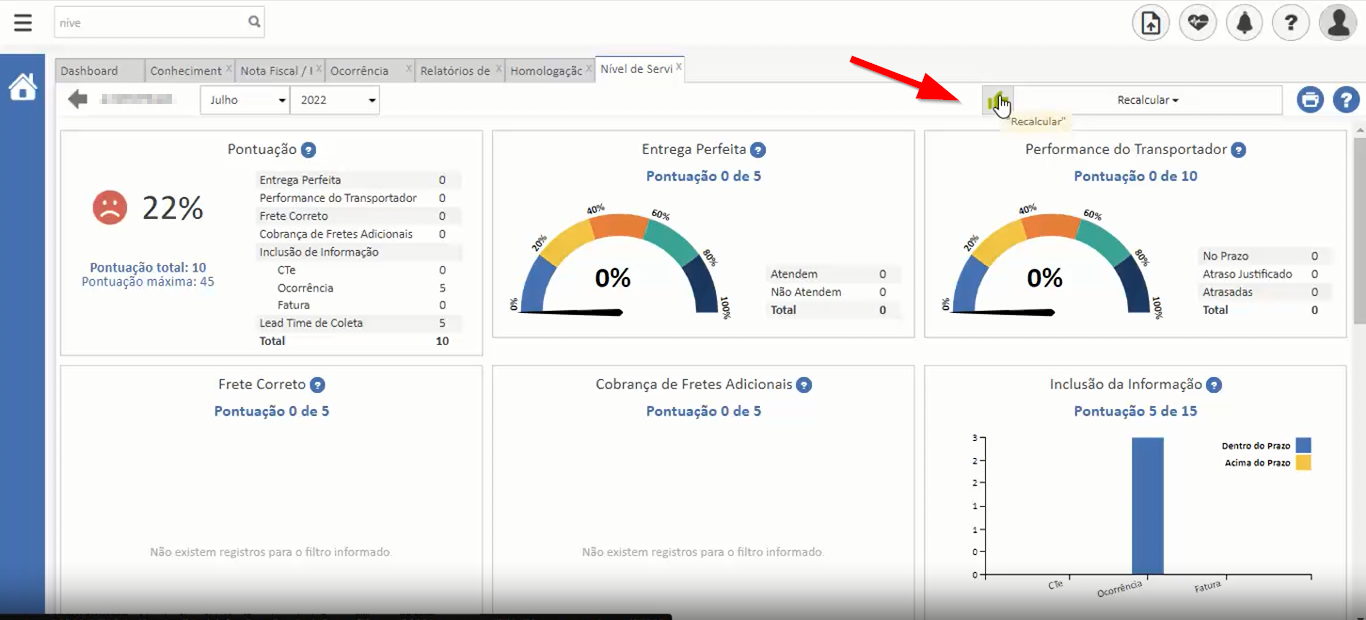Screen dimensions: 1366x620
Task: Click help icon beside Entrega Perfeita
Action: tap(758, 150)
